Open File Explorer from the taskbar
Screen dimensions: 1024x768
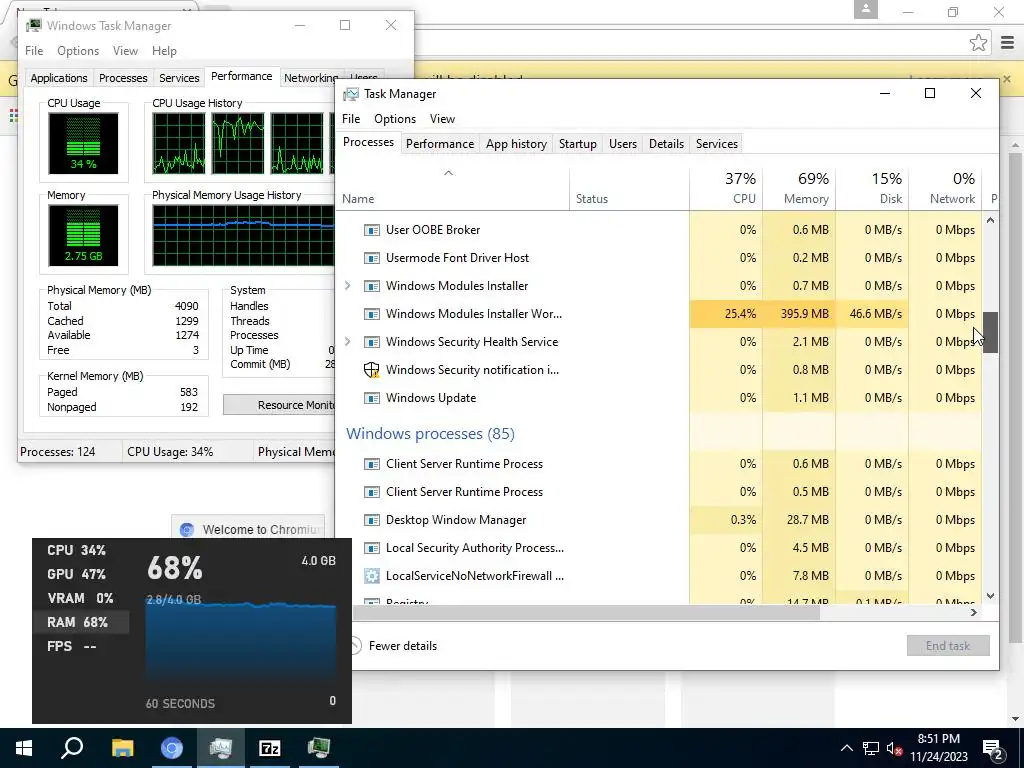(122, 748)
